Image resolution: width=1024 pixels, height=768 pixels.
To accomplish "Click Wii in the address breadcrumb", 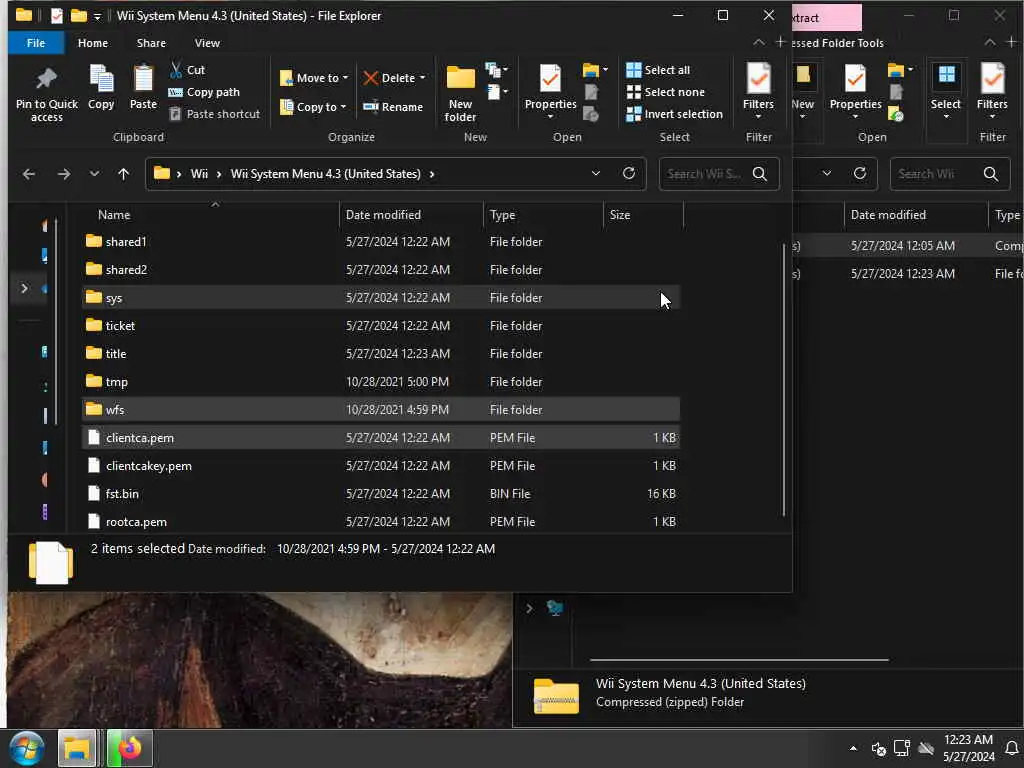I will click(x=199, y=174).
